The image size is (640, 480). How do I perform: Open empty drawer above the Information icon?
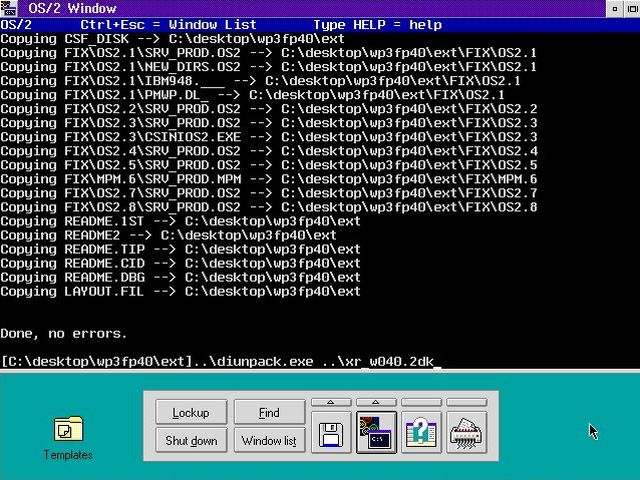(421, 402)
